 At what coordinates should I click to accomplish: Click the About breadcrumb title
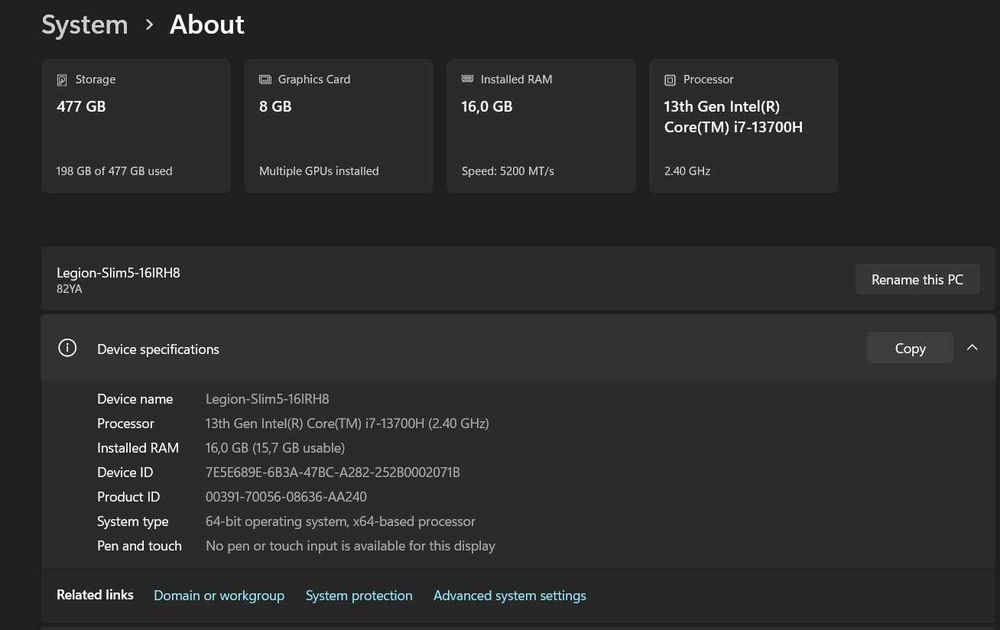click(207, 25)
